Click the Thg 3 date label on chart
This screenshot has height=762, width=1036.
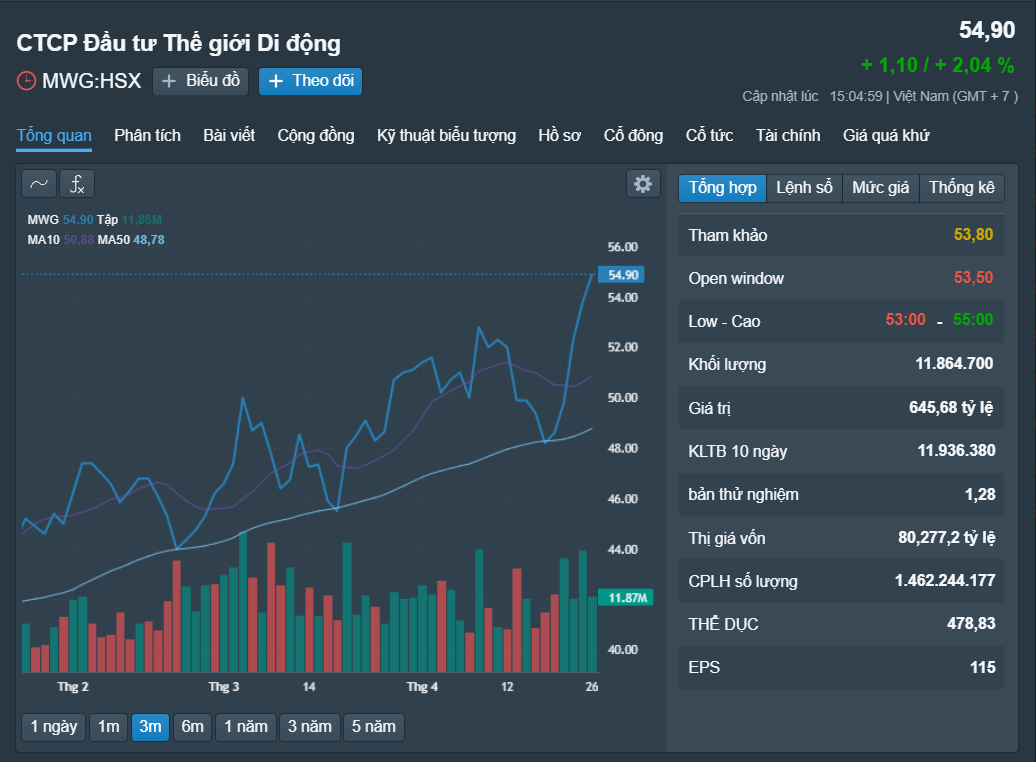click(x=223, y=687)
